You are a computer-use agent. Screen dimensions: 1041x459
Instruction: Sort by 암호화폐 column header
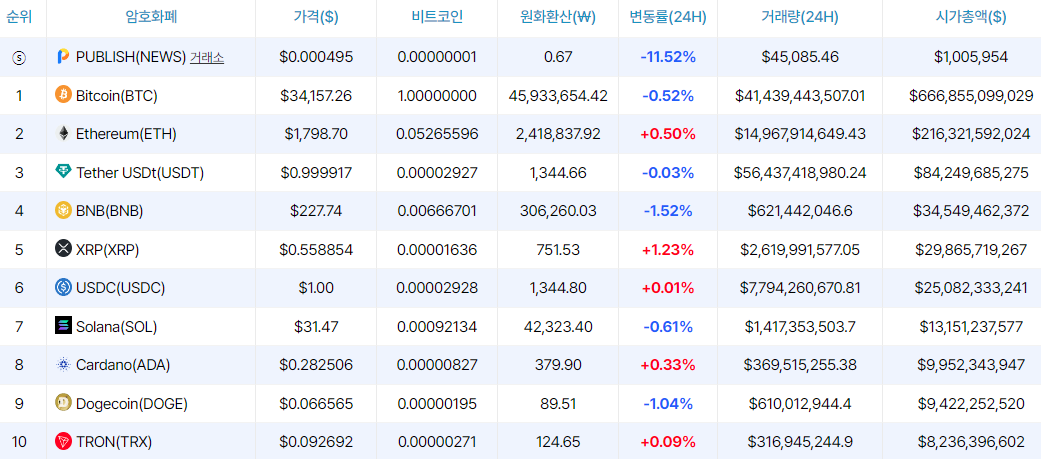tap(151, 17)
